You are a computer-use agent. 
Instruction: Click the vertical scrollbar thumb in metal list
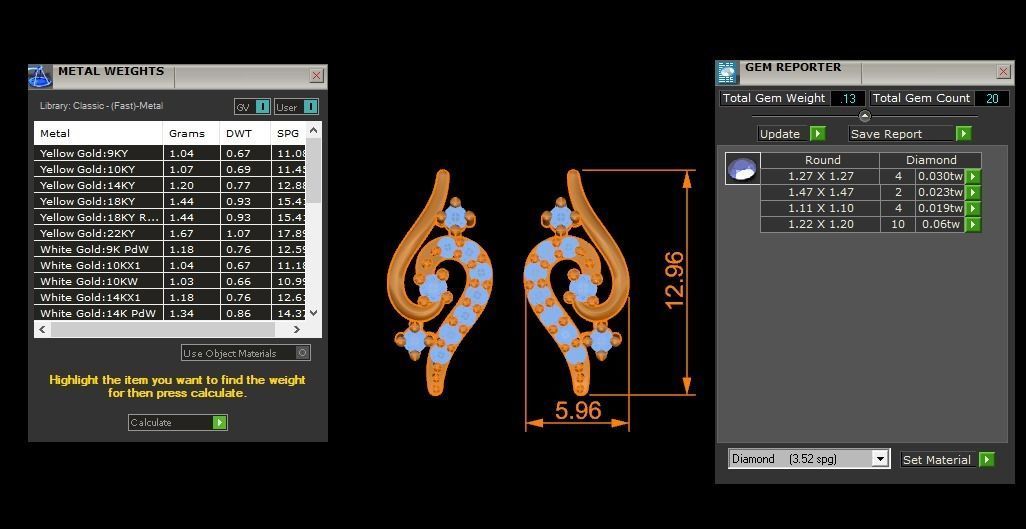(x=313, y=170)
